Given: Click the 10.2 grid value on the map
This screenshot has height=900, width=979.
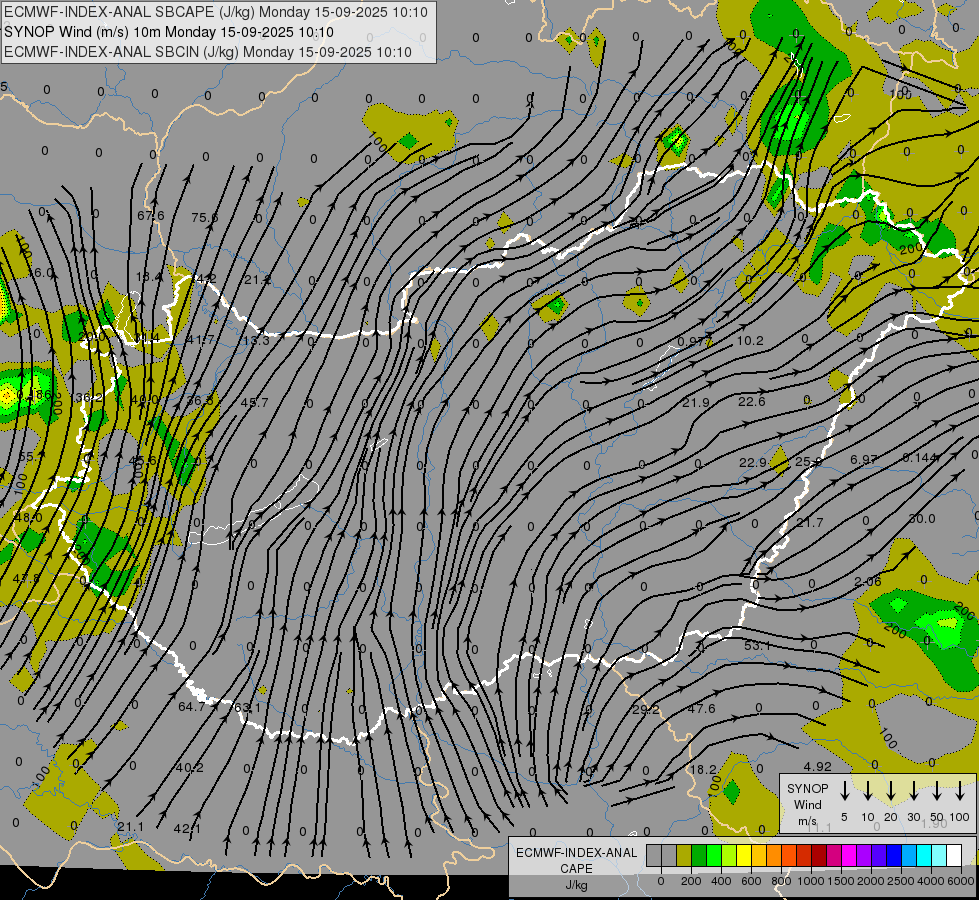Looking at the screenshot, I should click(x=750, y=340).
